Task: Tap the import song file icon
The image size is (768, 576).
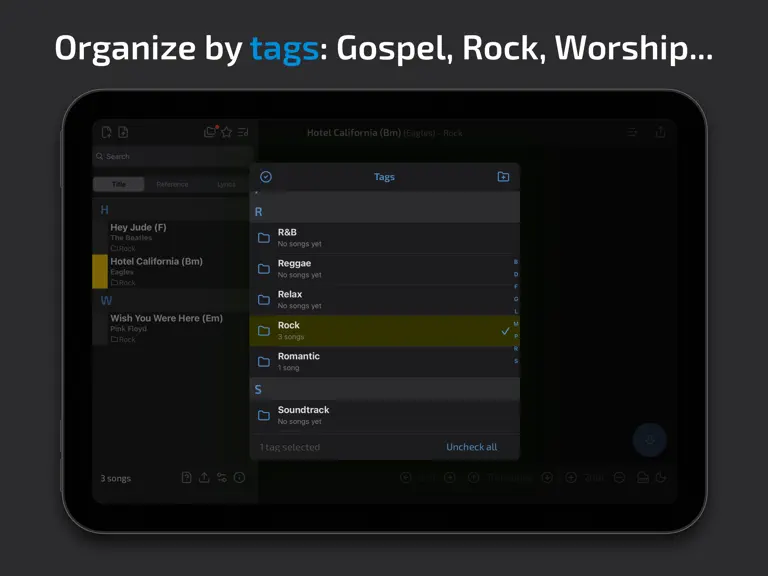Action: pyautogui.click(x=123, y=132)
